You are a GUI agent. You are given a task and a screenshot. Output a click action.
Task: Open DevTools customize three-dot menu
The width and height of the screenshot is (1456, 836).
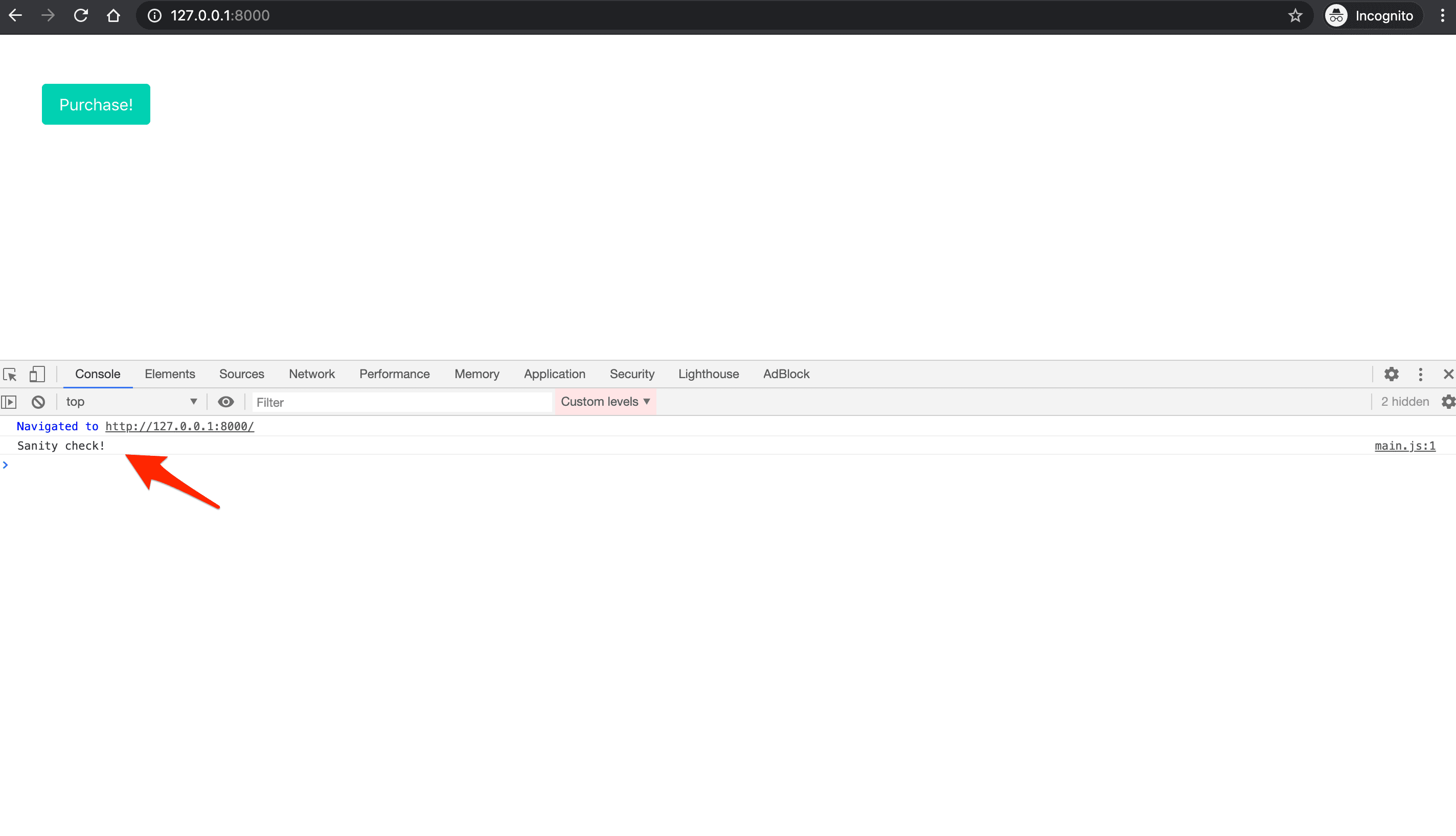[1420, 375]
